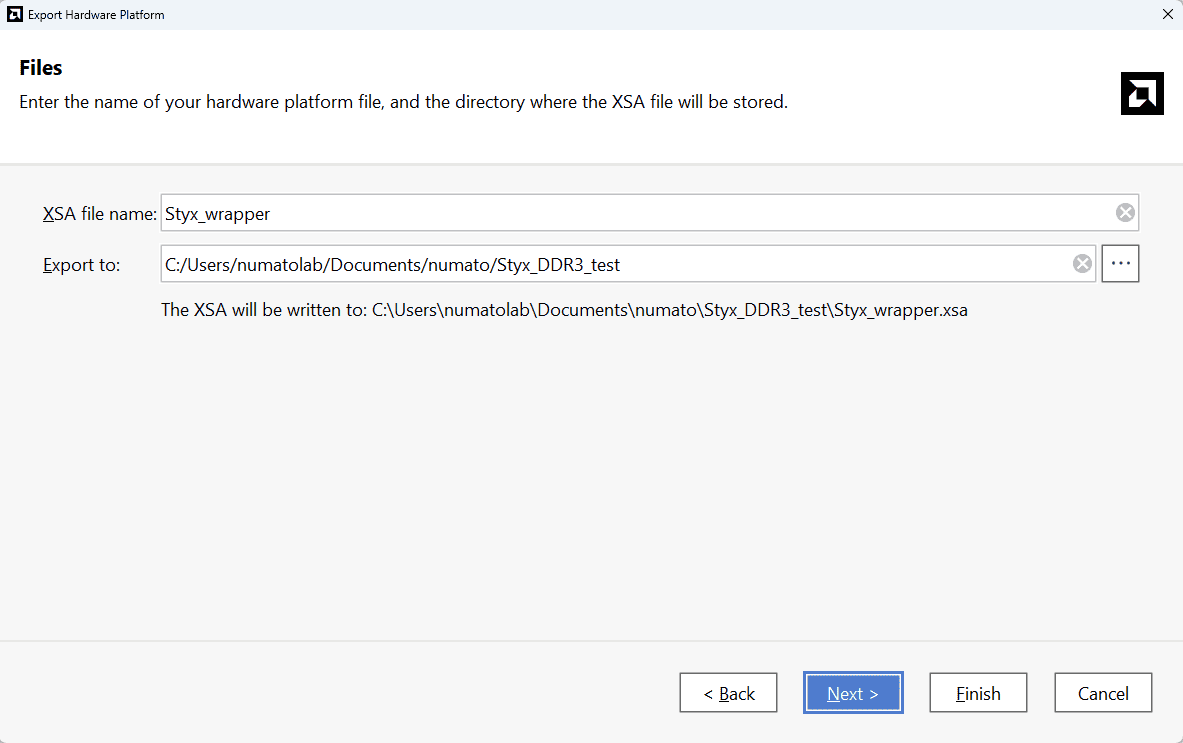Click the XSA file name label
Screen dimensions: 1183x743
point(99,213)
